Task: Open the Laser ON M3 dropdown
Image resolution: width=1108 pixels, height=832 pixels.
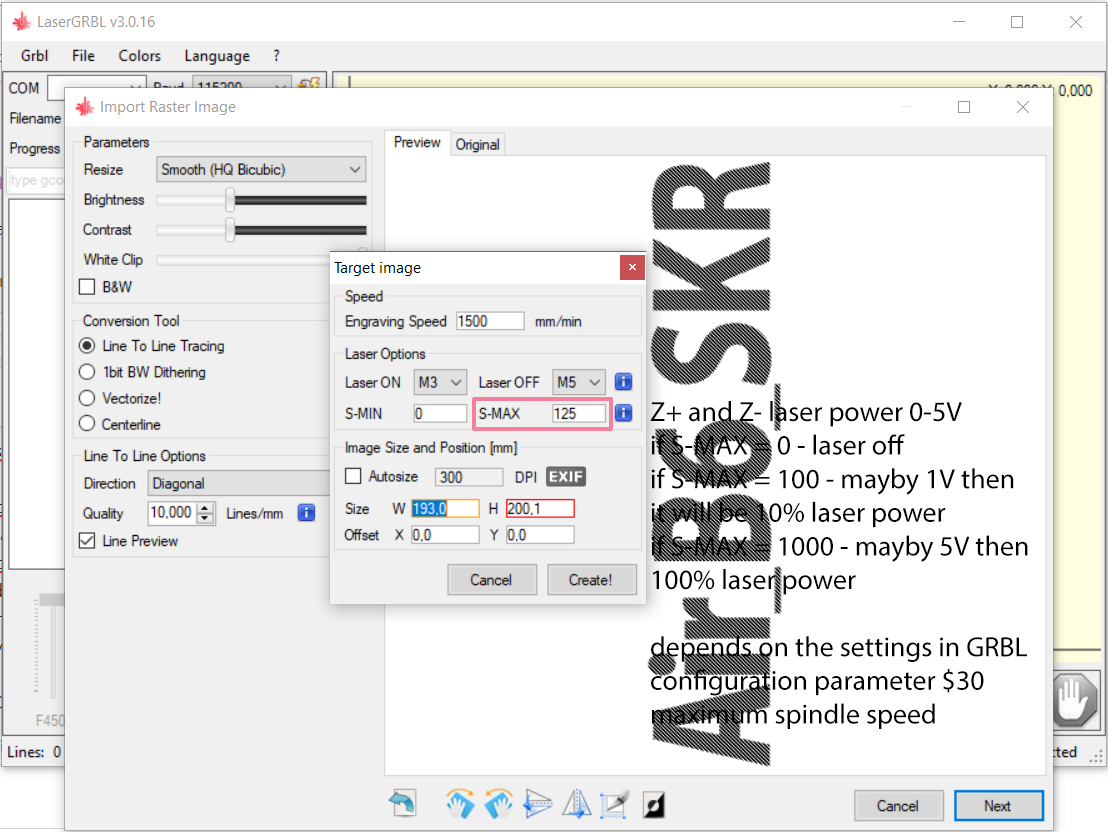Action: 441,382
